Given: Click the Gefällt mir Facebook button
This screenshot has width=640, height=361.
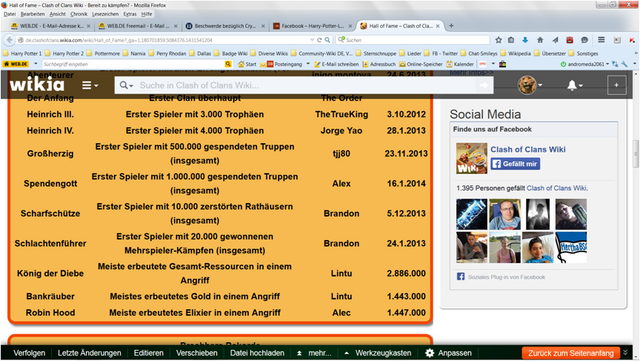Looking at the screenshot, I should click(x=515, y=164).
